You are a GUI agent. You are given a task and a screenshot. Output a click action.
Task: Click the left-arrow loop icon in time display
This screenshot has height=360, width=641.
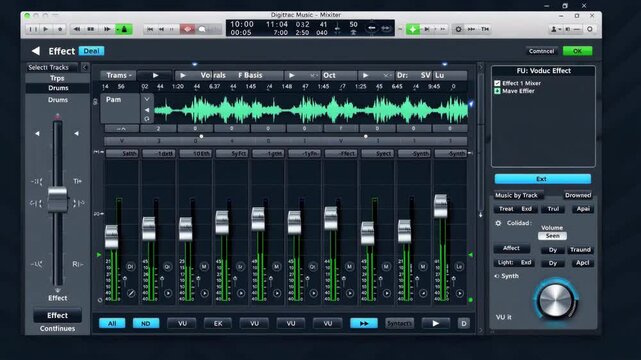point(371,28)
